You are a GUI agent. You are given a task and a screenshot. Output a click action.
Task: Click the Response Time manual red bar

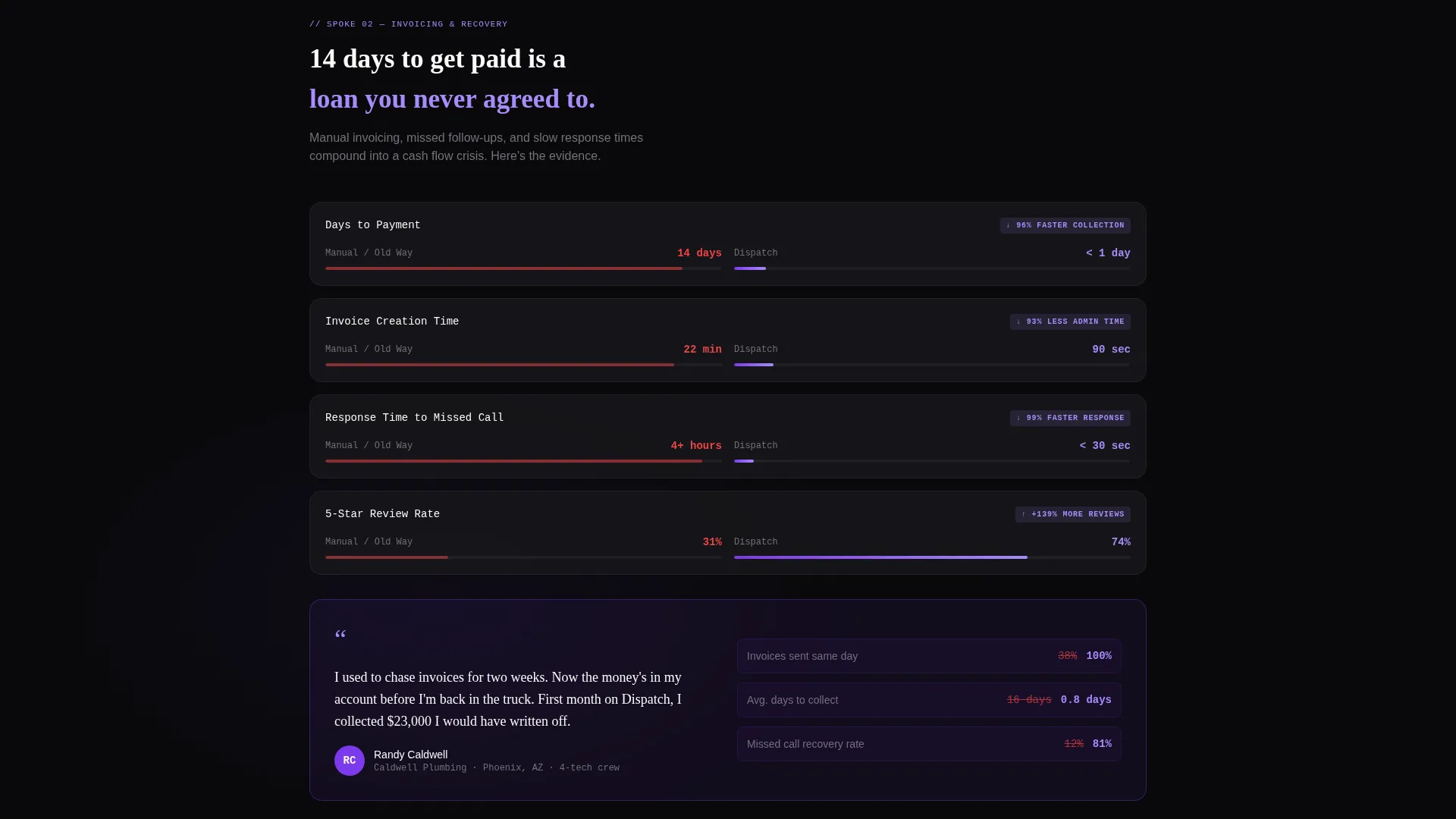[x=523, y=461]
